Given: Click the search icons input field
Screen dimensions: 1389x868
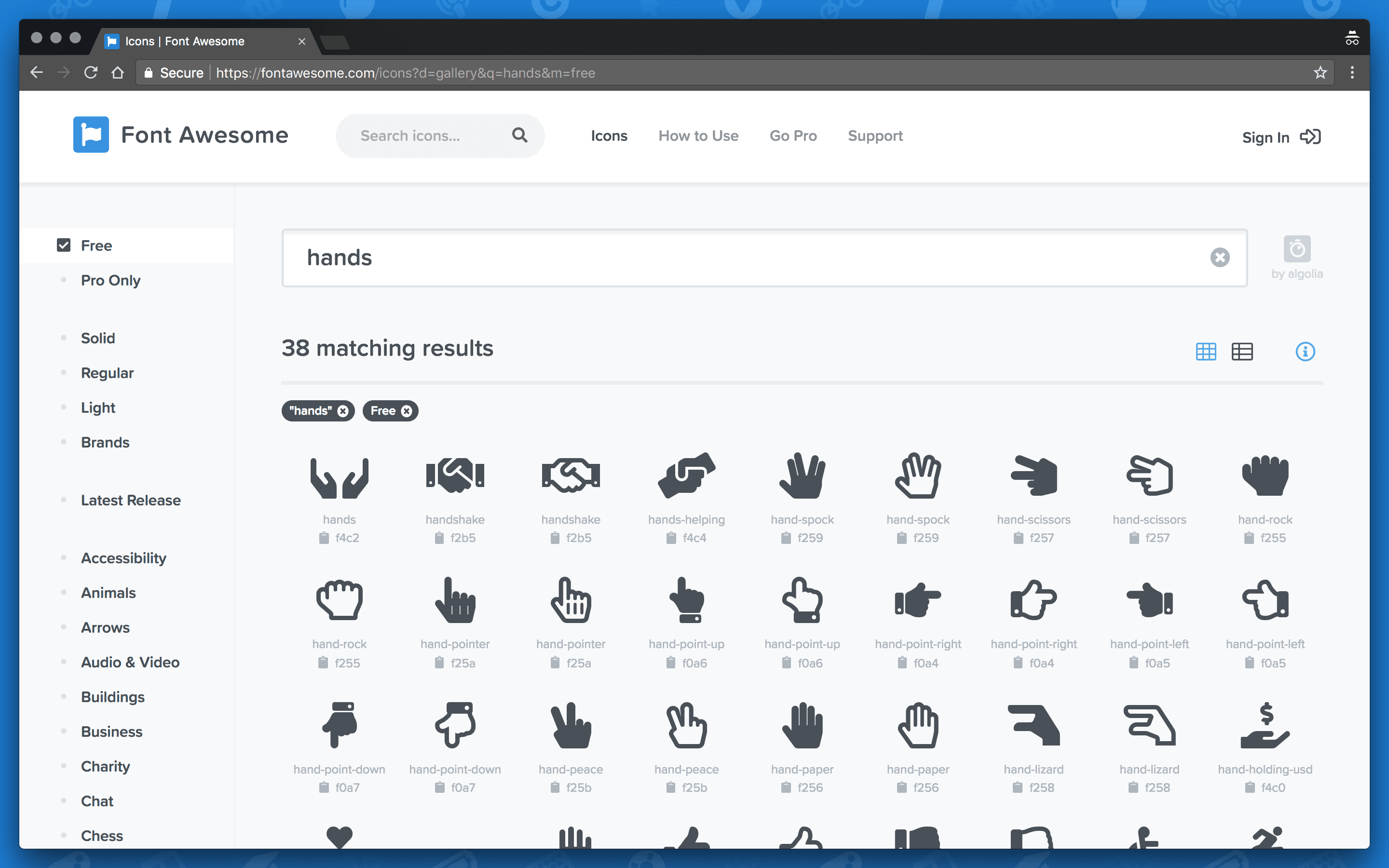Looking at the screenshot, I should tap(438, 135).
